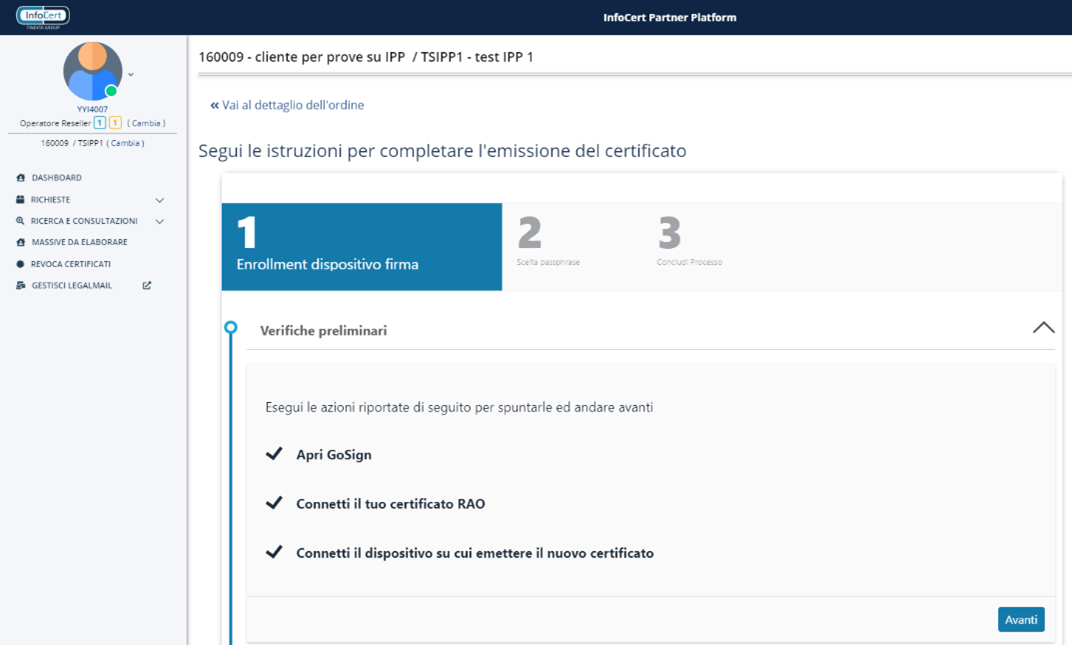Click the Esegui le azioni riportate instruction text
This screenshot has width=1072, height=645.
tap(459, 407)
